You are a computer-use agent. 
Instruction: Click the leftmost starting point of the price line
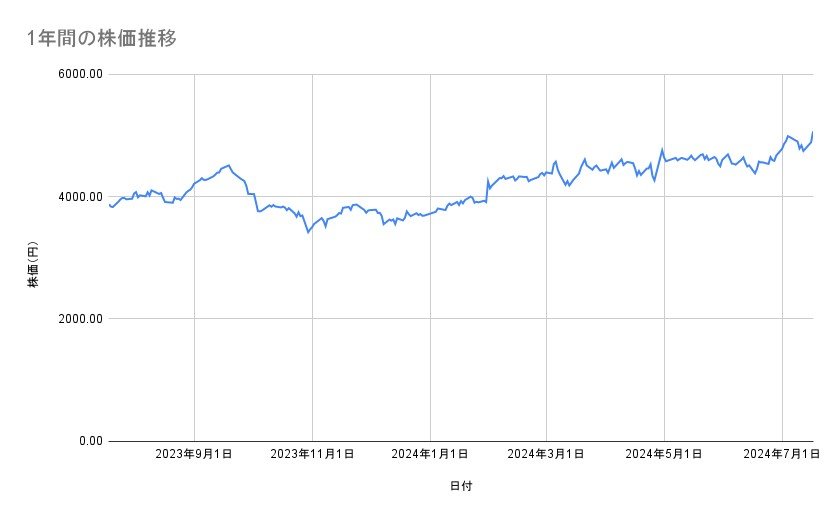(108, 204)
